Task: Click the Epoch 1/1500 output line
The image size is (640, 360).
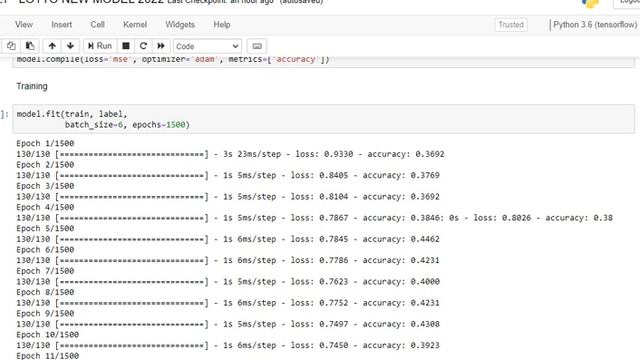Action: (45, 143)
